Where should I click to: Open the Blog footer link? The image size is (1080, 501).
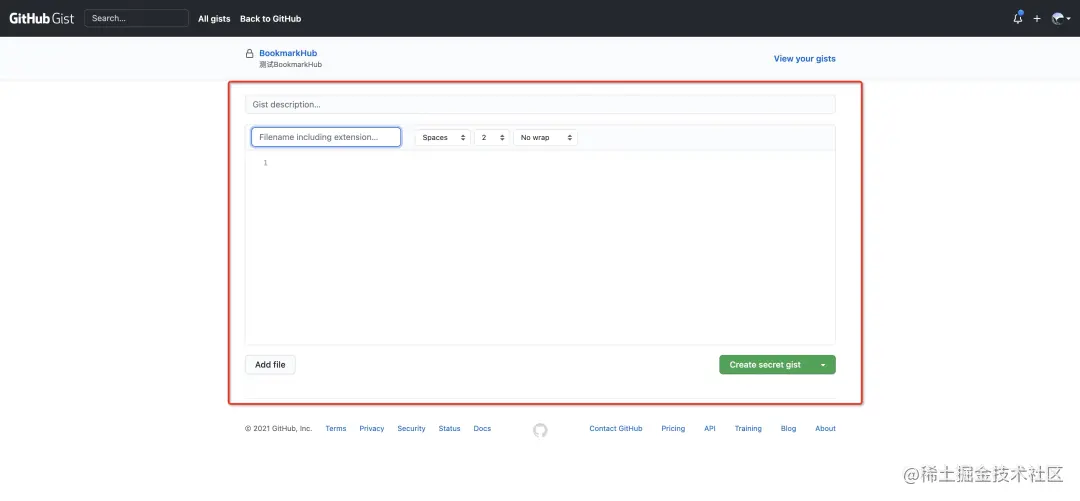point(788,429)
